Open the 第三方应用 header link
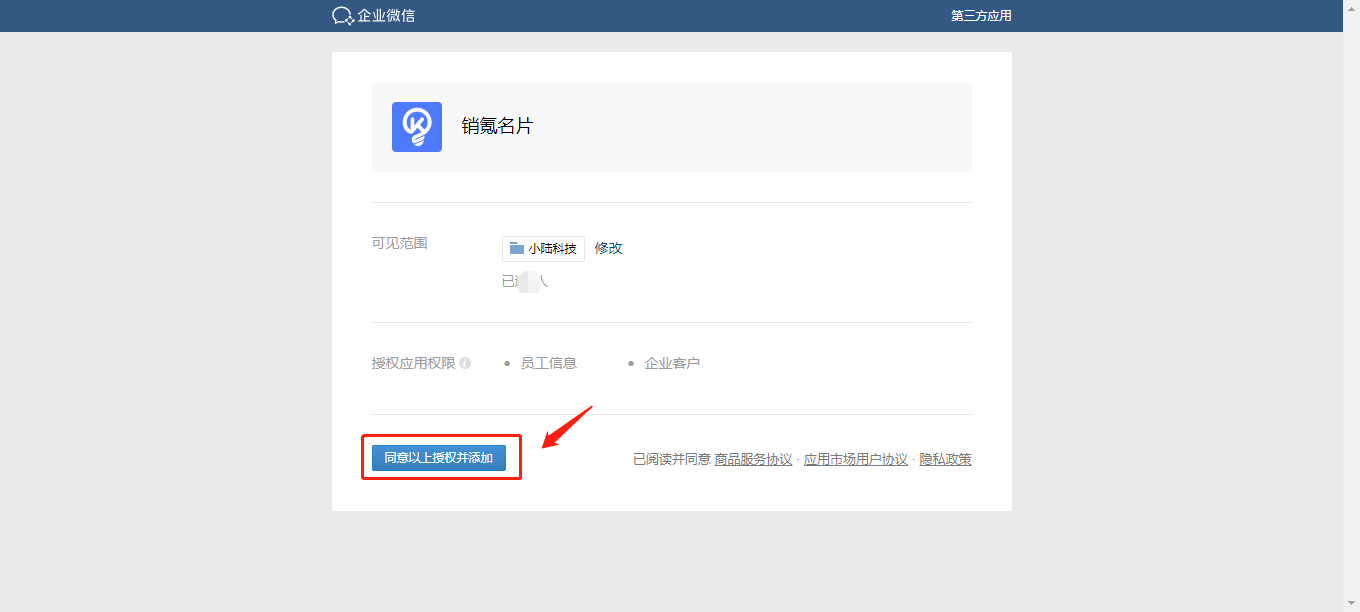Viewport: 1360px width, 612px height. coord(981,16)
